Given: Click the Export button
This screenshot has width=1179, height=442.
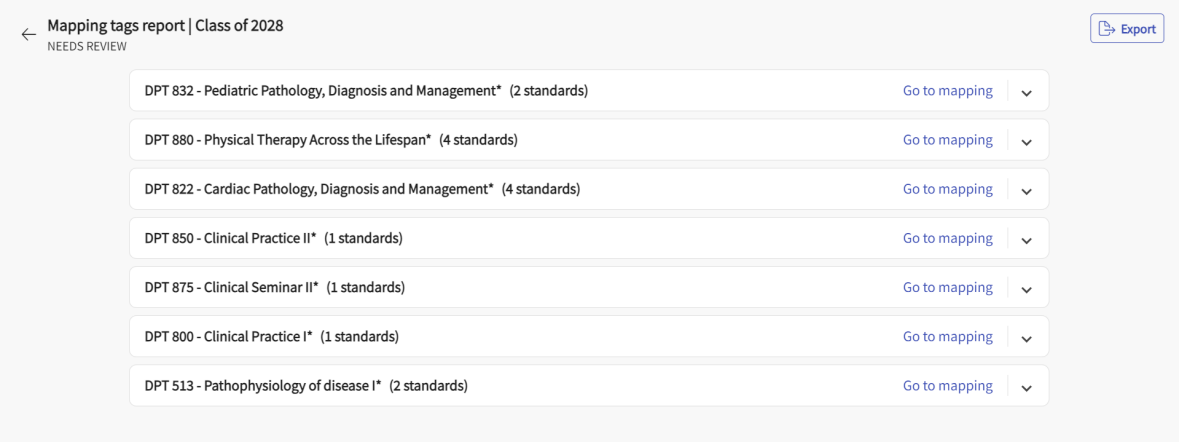Looking at the screenshot, I should 1127,29.
